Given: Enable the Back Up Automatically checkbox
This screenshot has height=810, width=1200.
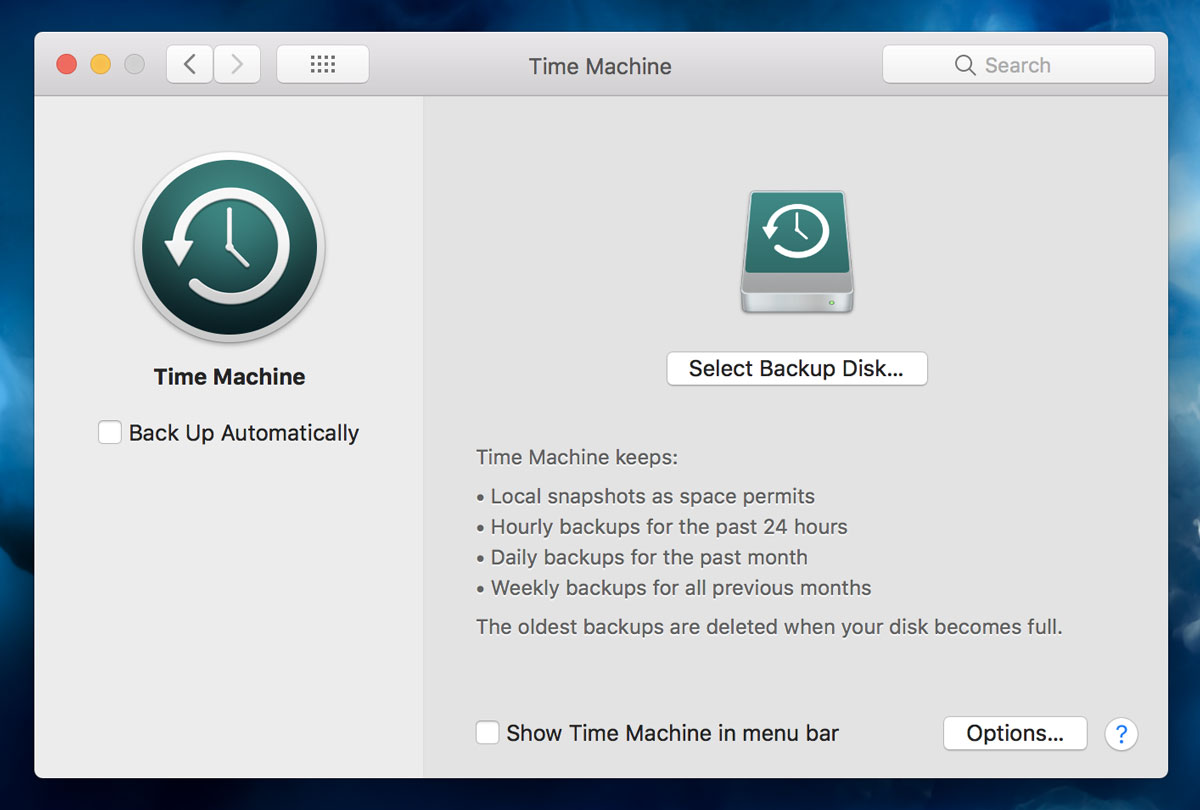Looking at the screenshot, I should click(x=109, y=433).
